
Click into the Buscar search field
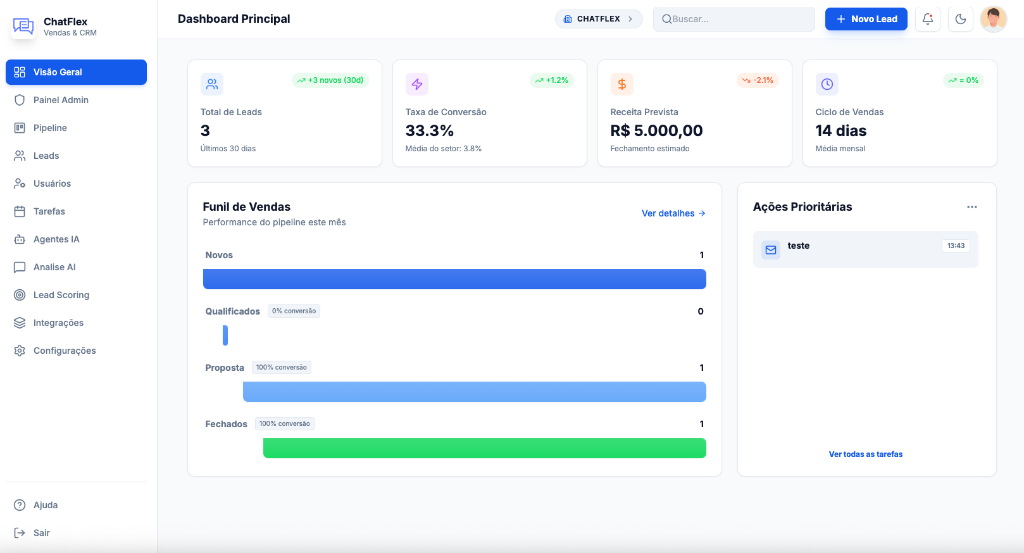tap(734, 19)
